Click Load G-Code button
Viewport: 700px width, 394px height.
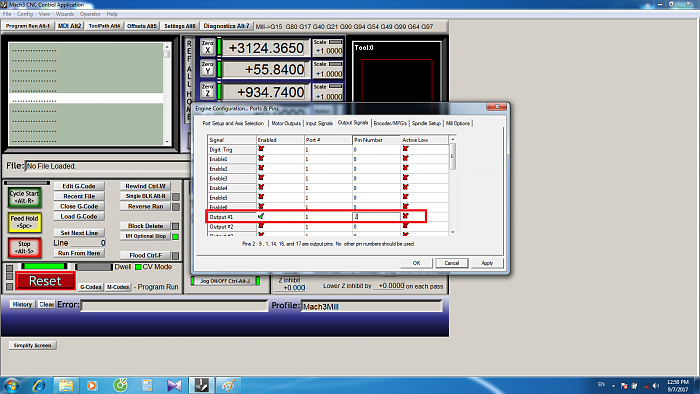tap(79, 216)
